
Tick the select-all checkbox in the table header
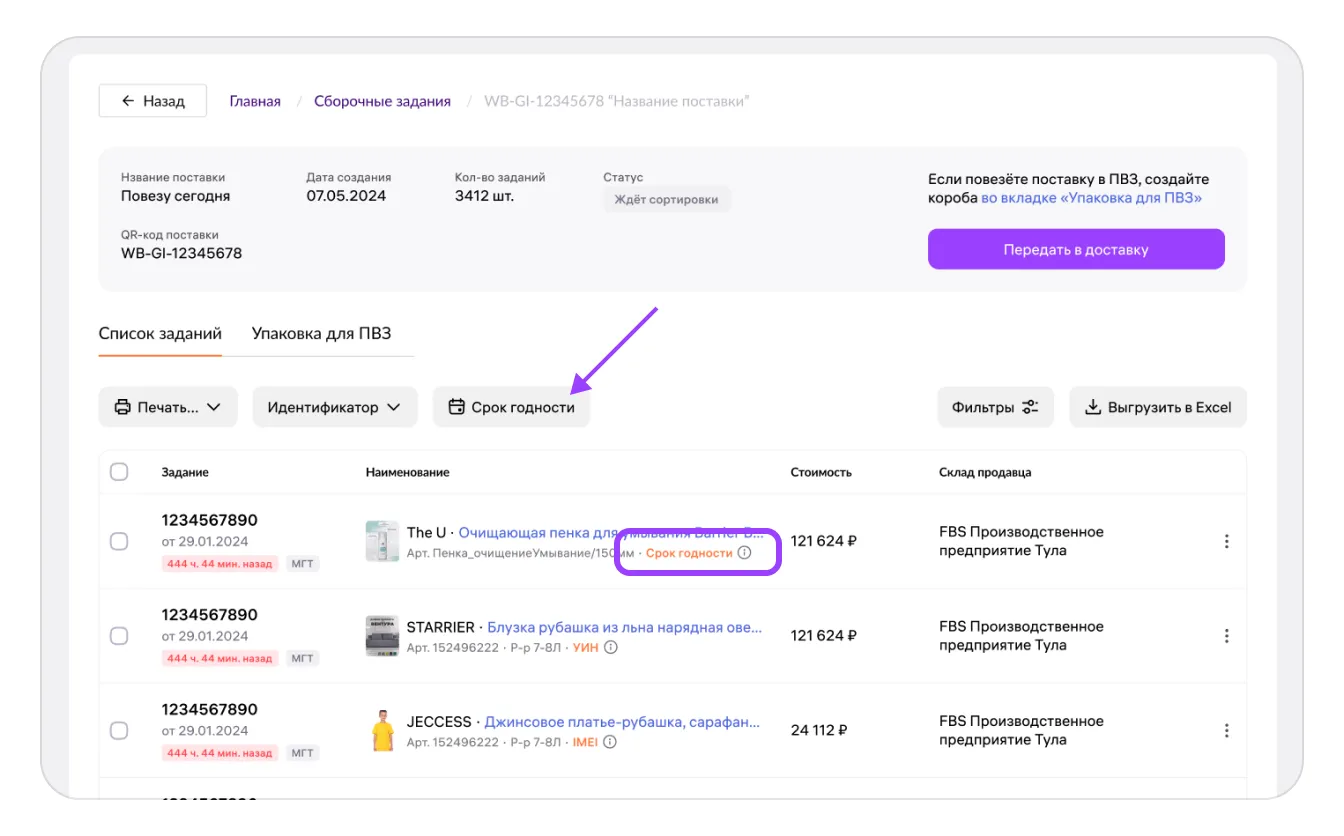[119, 472]
